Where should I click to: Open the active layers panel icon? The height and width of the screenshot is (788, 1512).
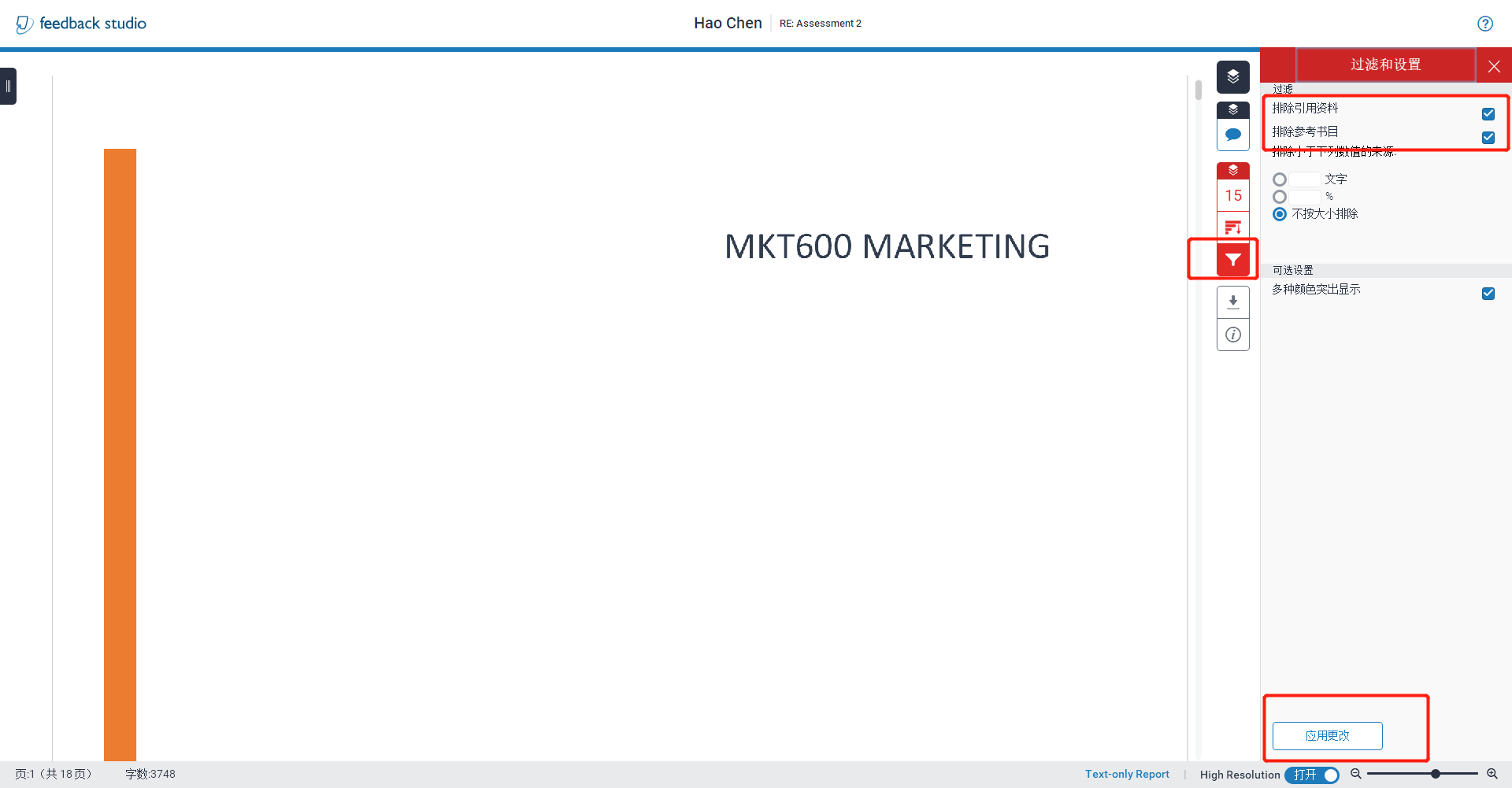point(1233,76)
